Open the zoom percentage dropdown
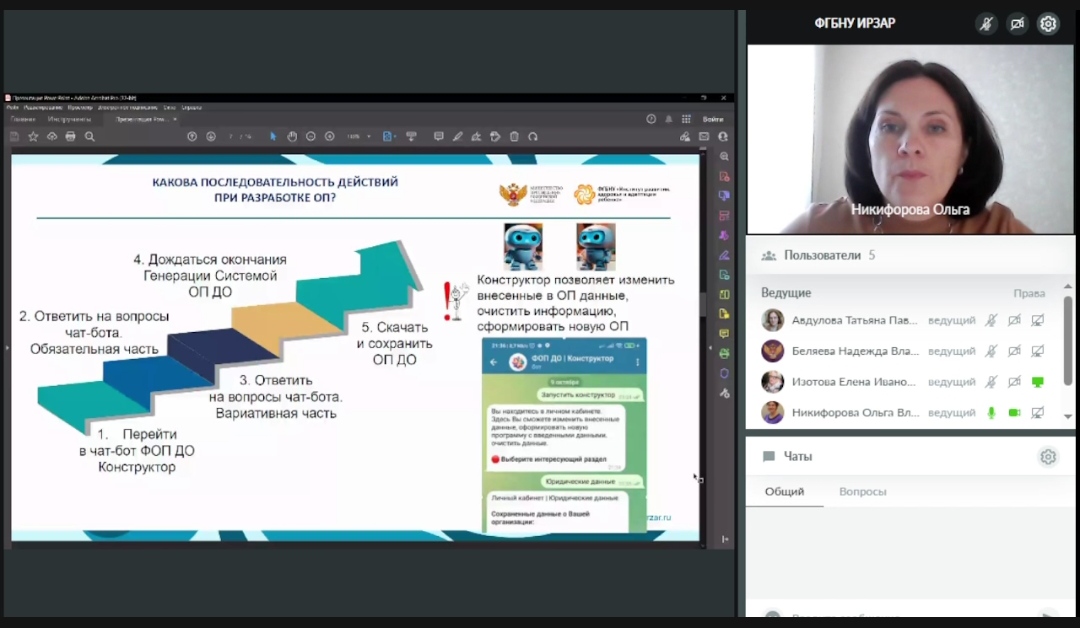 (x=359, y=137)
